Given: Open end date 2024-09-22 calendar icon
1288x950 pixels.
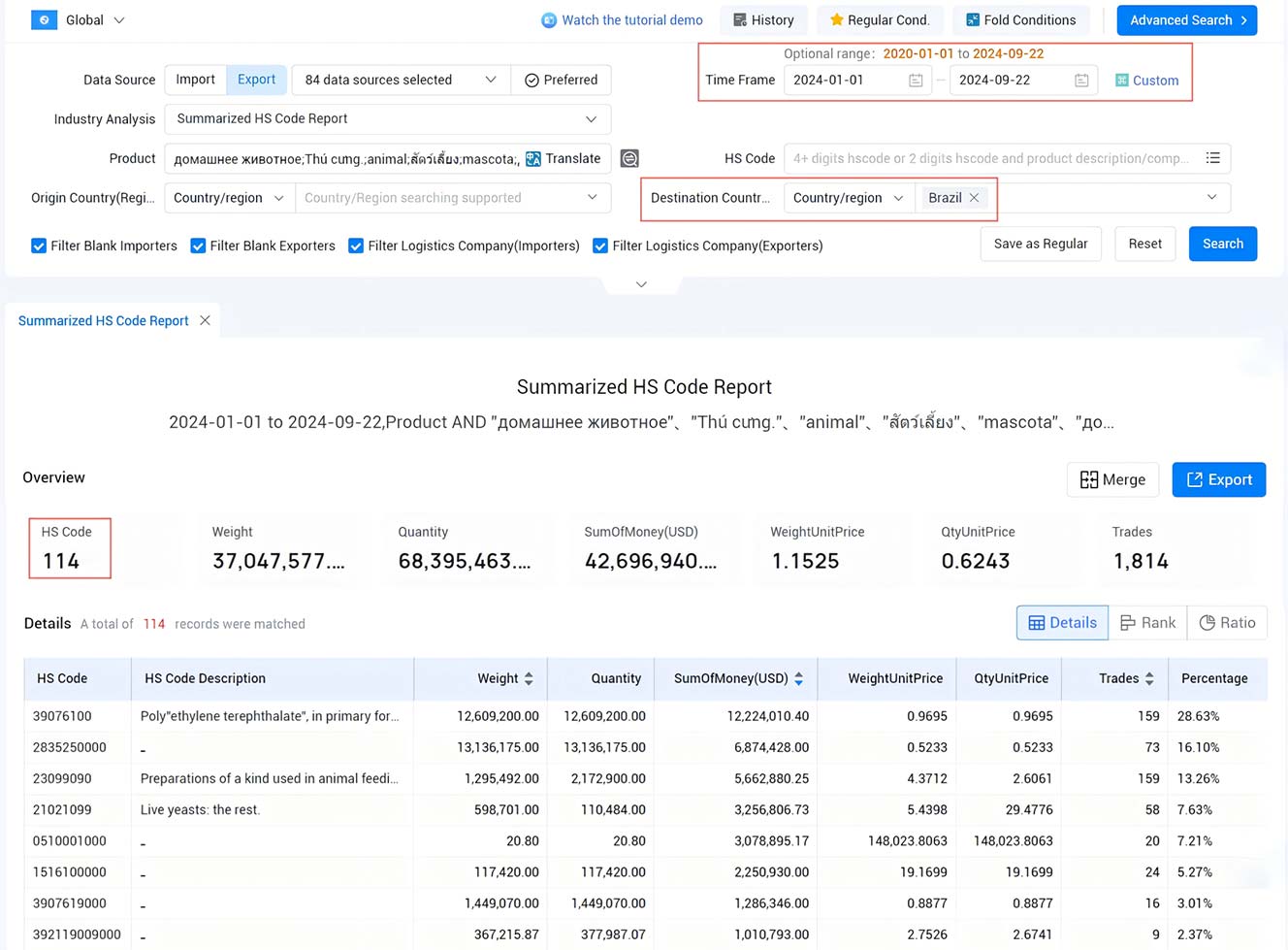Looking at the screenshot, I should [x=1081, y=81].
